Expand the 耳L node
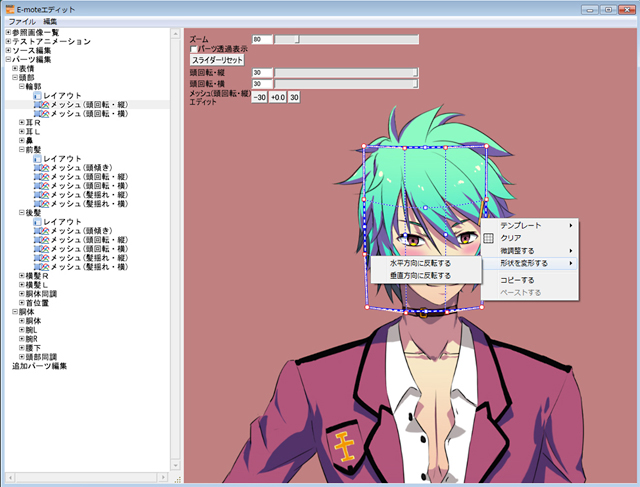The height and width of the screenshot is (487, 640). pos(22,131)
